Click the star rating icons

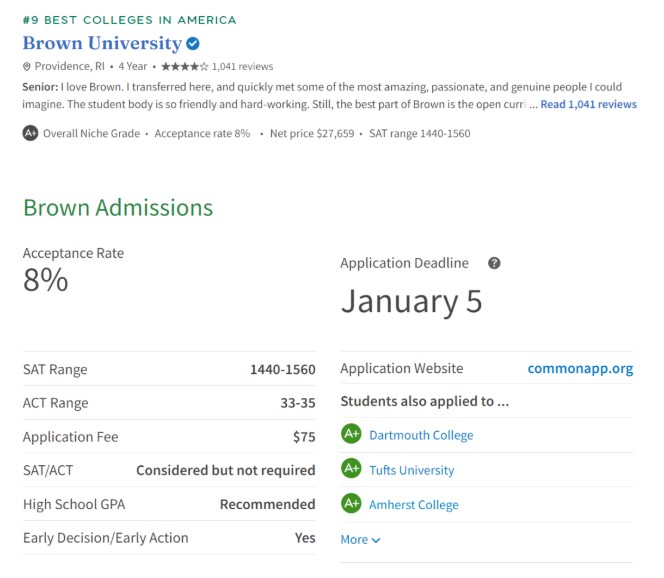pos(185,66)
